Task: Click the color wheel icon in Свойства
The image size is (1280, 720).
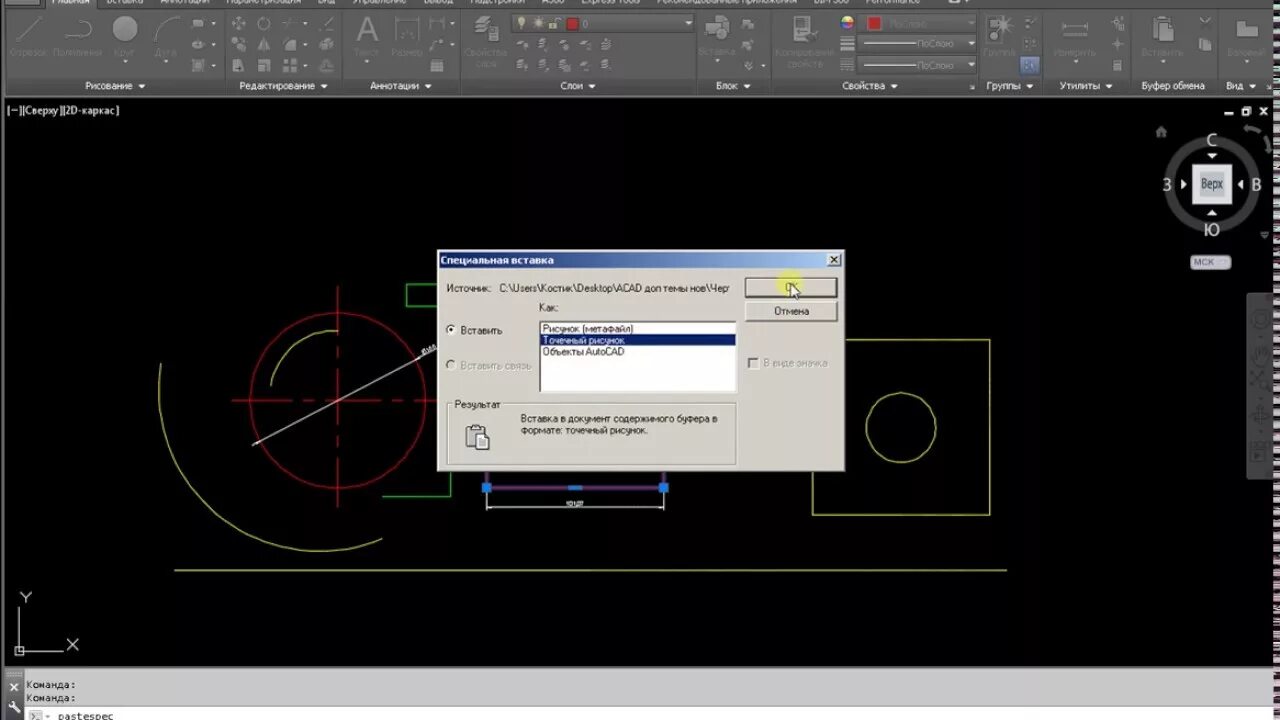Action: click(x=848, y=22)
